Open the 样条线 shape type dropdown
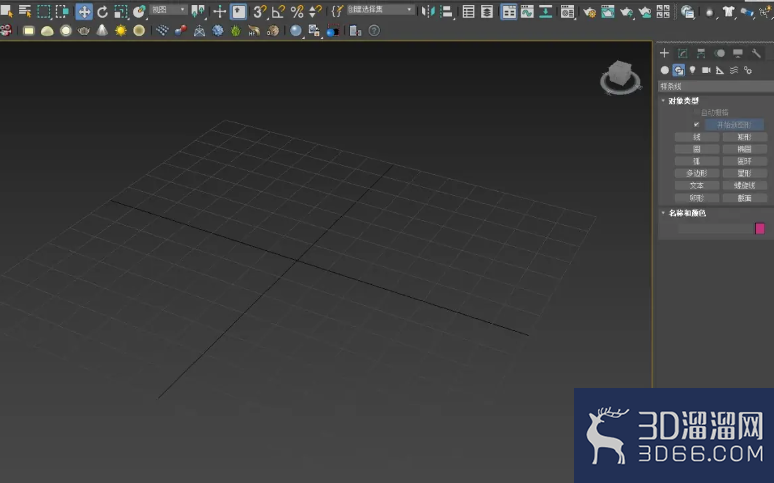 click(x=716, y=86)
